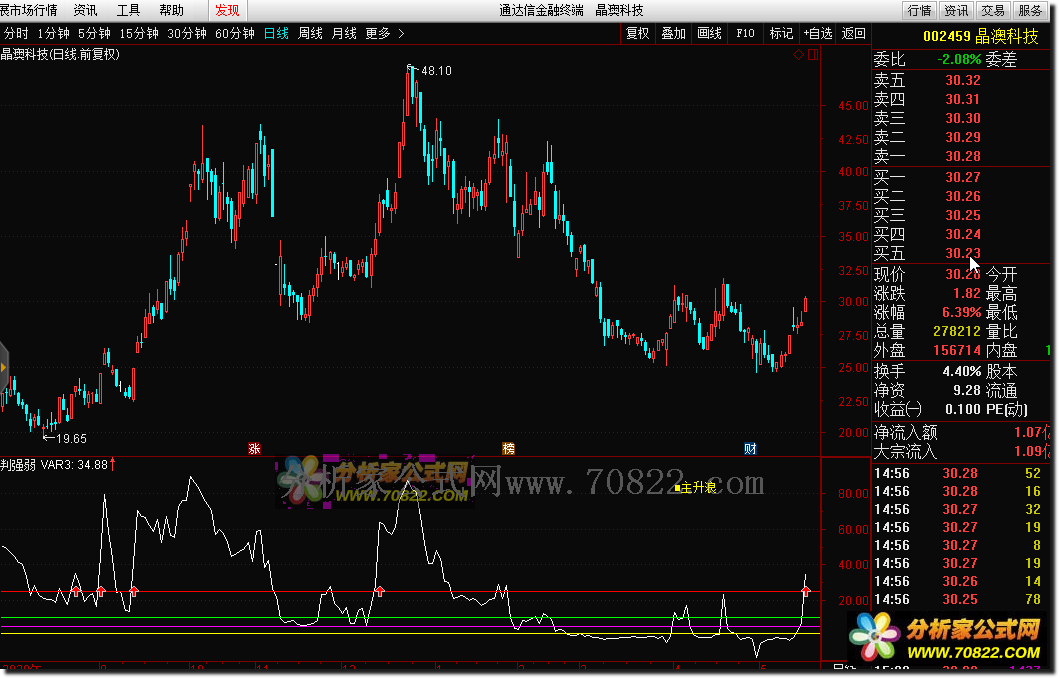Open the 发现 tab
This screenshot has height=678, width=1060.
[x=227, y=10]
